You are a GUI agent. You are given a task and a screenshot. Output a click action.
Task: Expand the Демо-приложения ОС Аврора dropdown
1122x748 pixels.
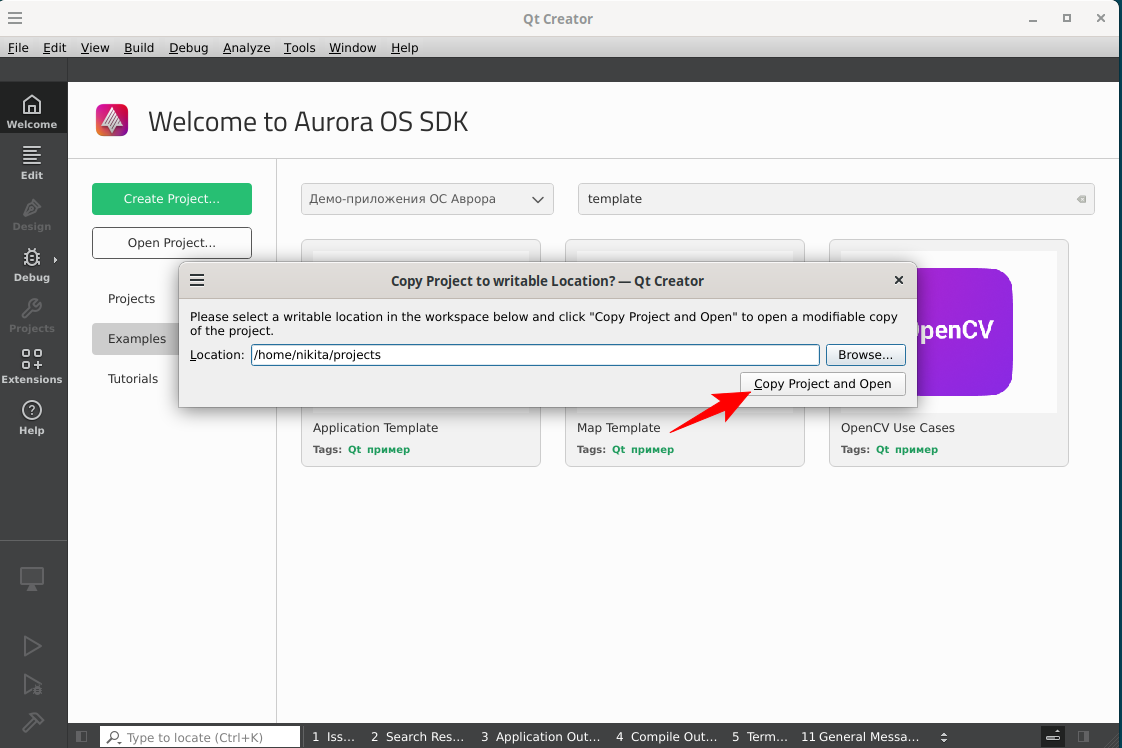[427, 199]
